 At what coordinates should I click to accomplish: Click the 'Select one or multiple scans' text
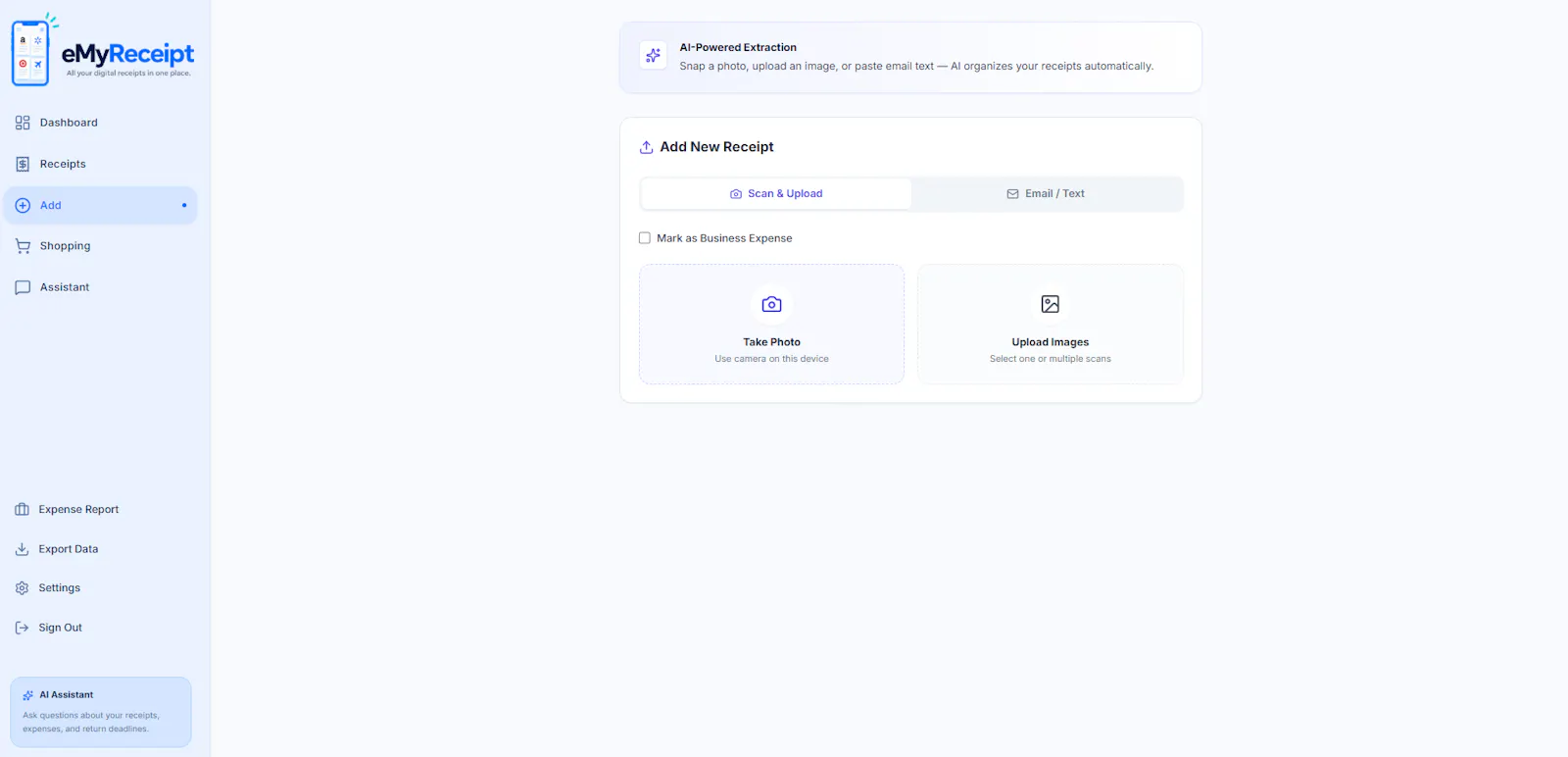click(1051, 359)
